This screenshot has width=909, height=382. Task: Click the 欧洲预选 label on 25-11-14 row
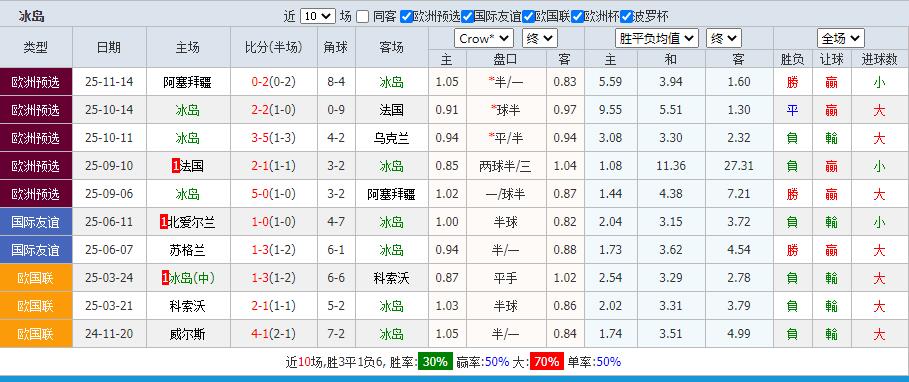tap(36, 82)
